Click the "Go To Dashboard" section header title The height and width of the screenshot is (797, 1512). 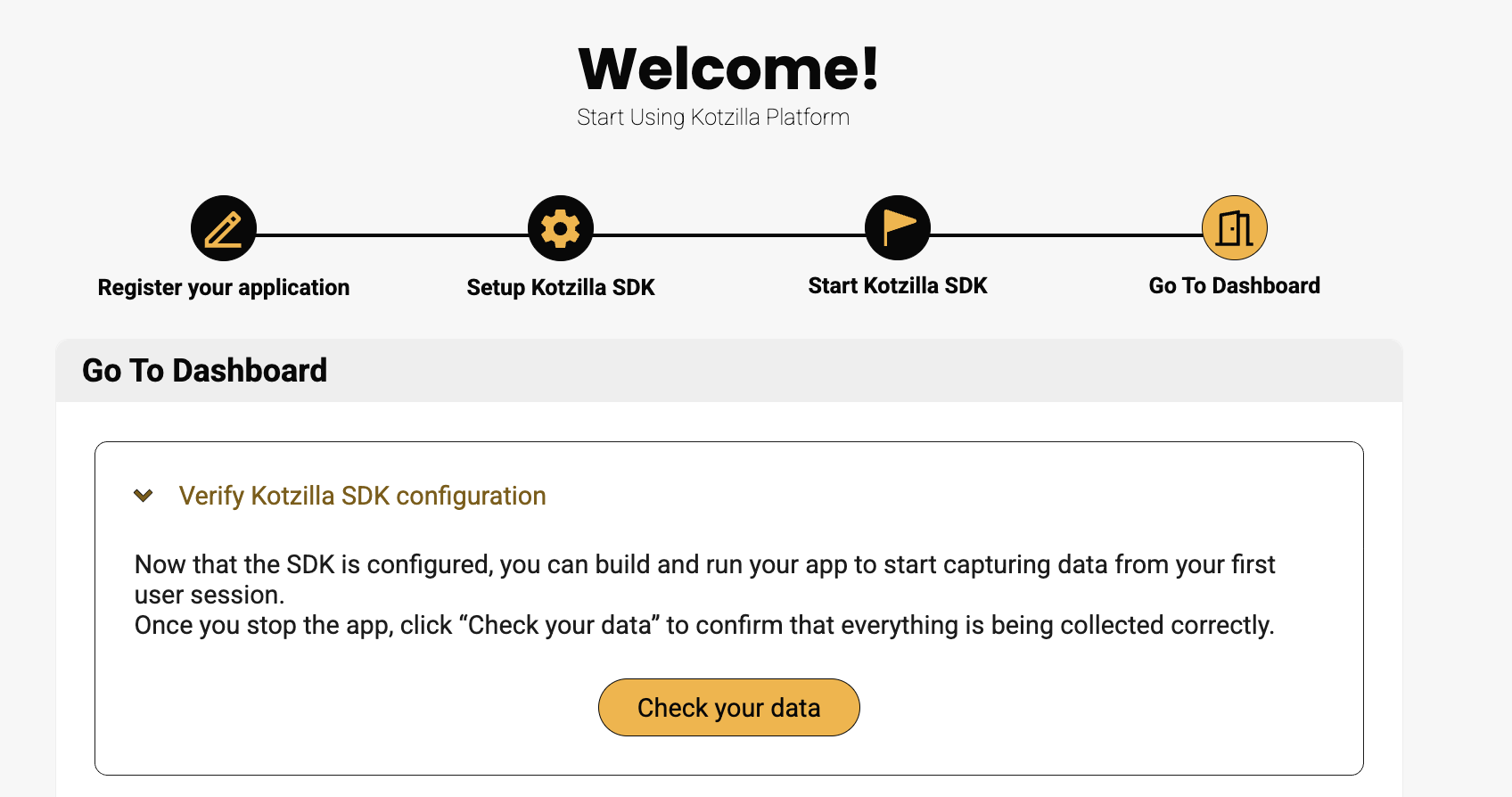(205, 370)
